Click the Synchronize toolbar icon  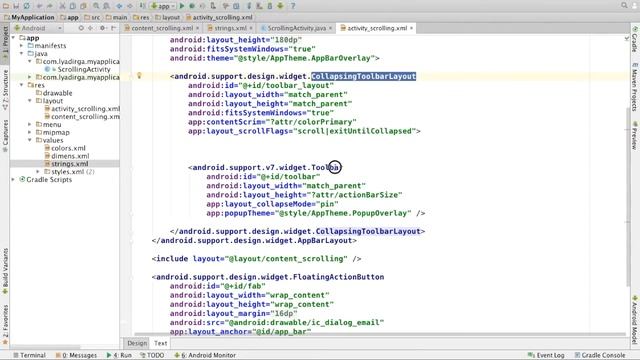coord(27,6)
